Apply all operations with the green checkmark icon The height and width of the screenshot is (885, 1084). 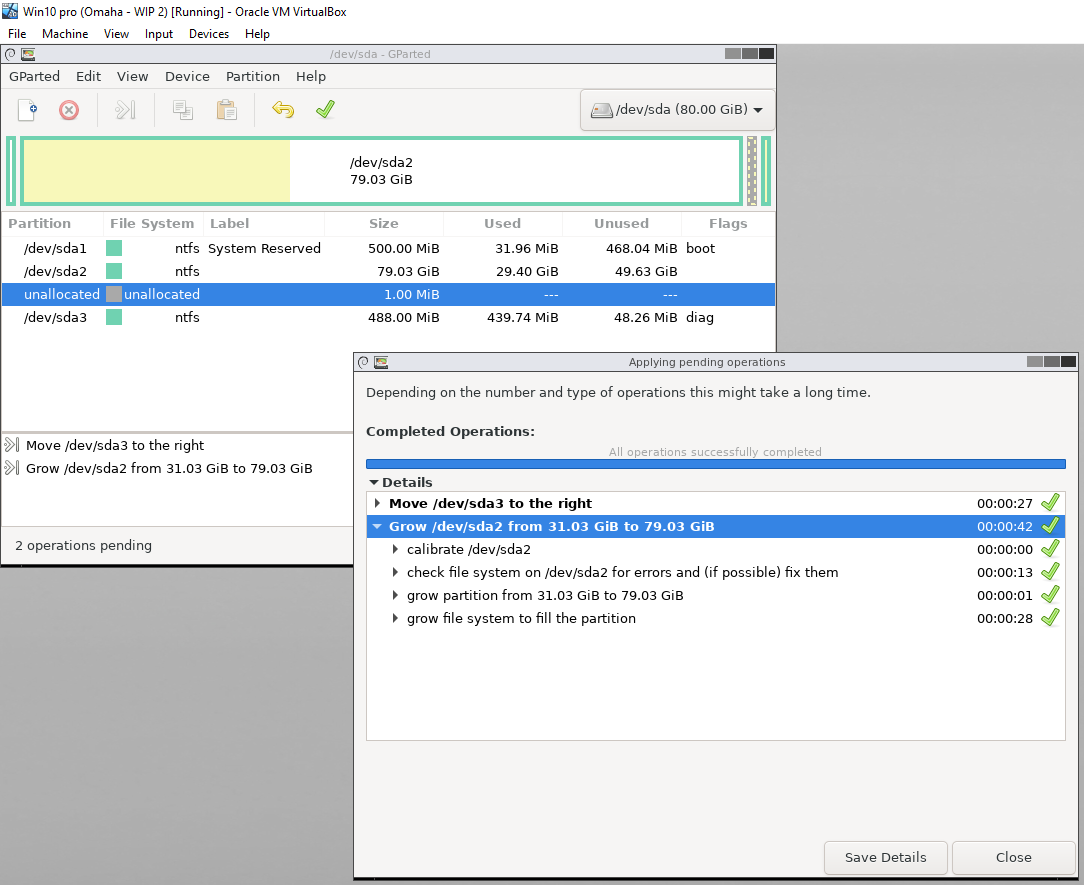pyautogui.click(x=325, y=110)
